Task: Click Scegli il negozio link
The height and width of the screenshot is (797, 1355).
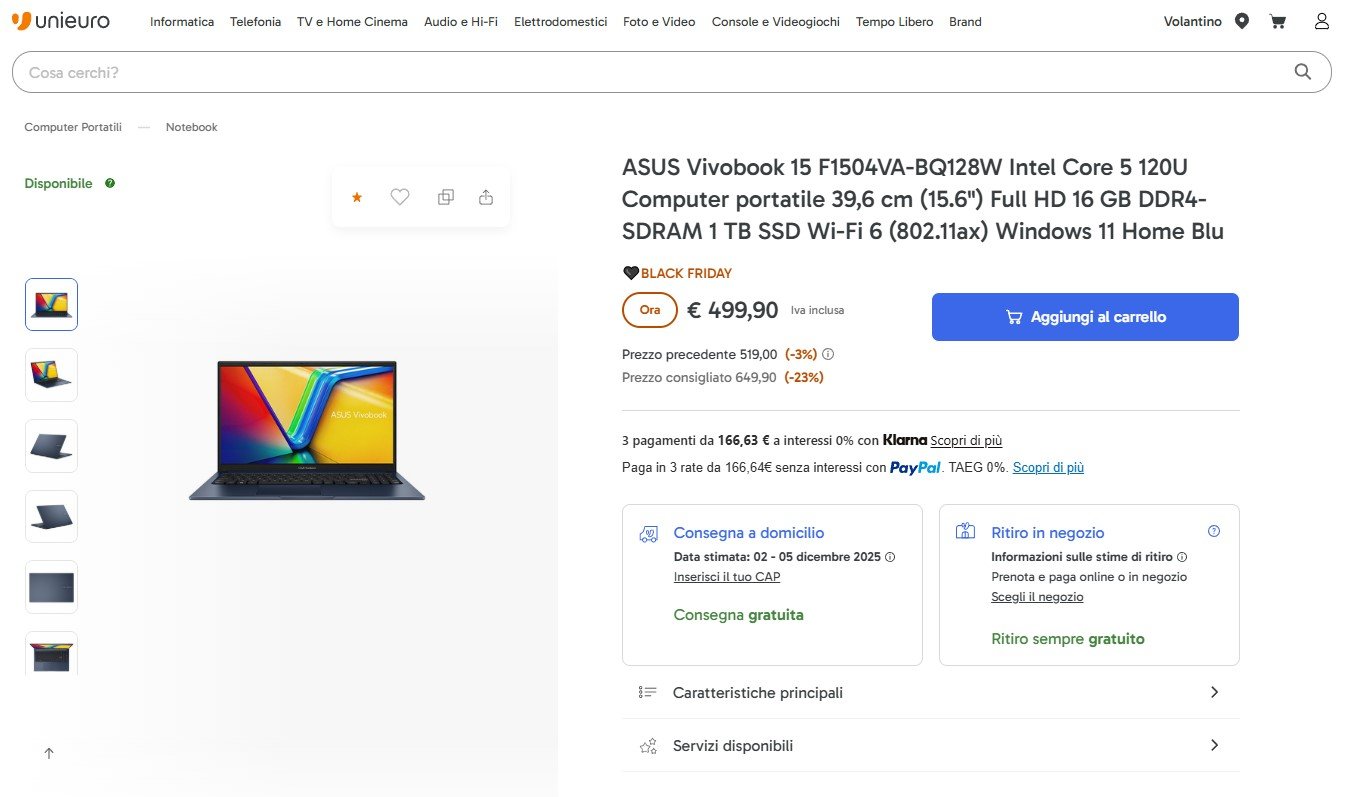Action: pos(1037,597)
